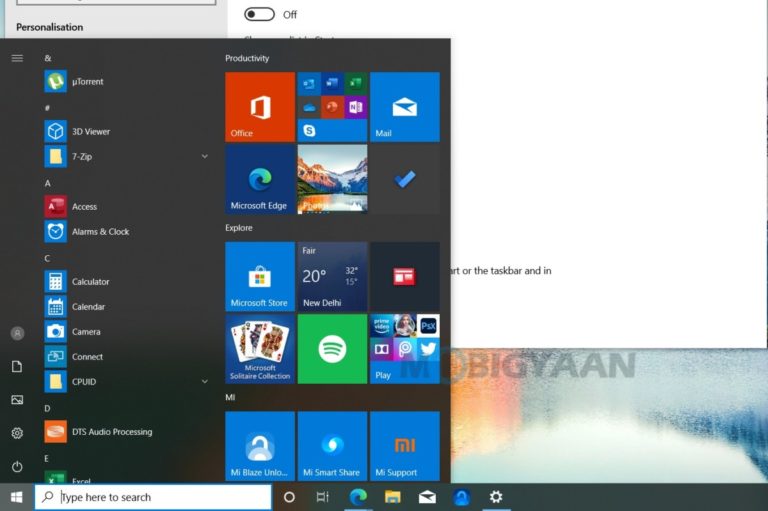Open the Play tile folder
Screen dimensions: 768x511
[x=405, y=349]
